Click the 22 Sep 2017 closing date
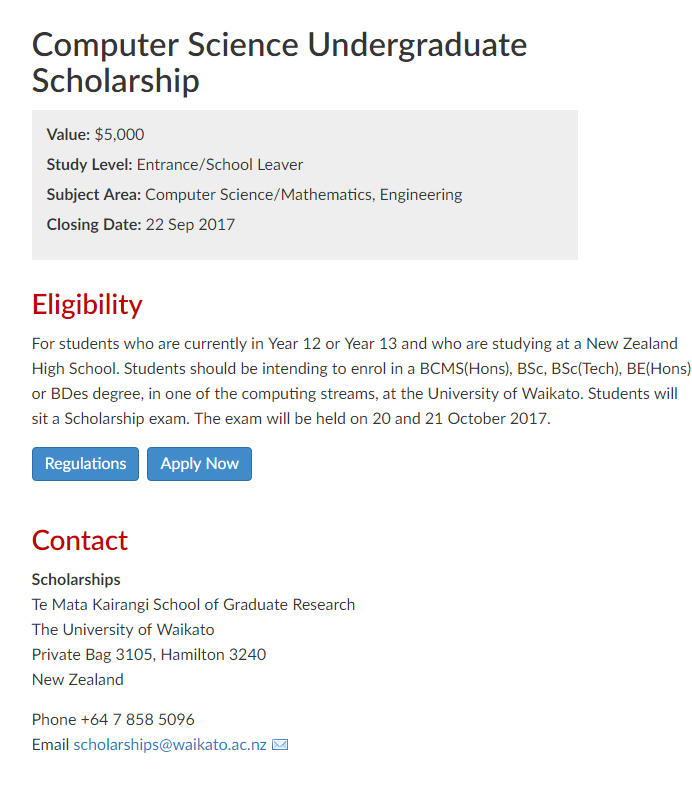The height and width of the screenshot is (787, 692). (x=190, y=225)
